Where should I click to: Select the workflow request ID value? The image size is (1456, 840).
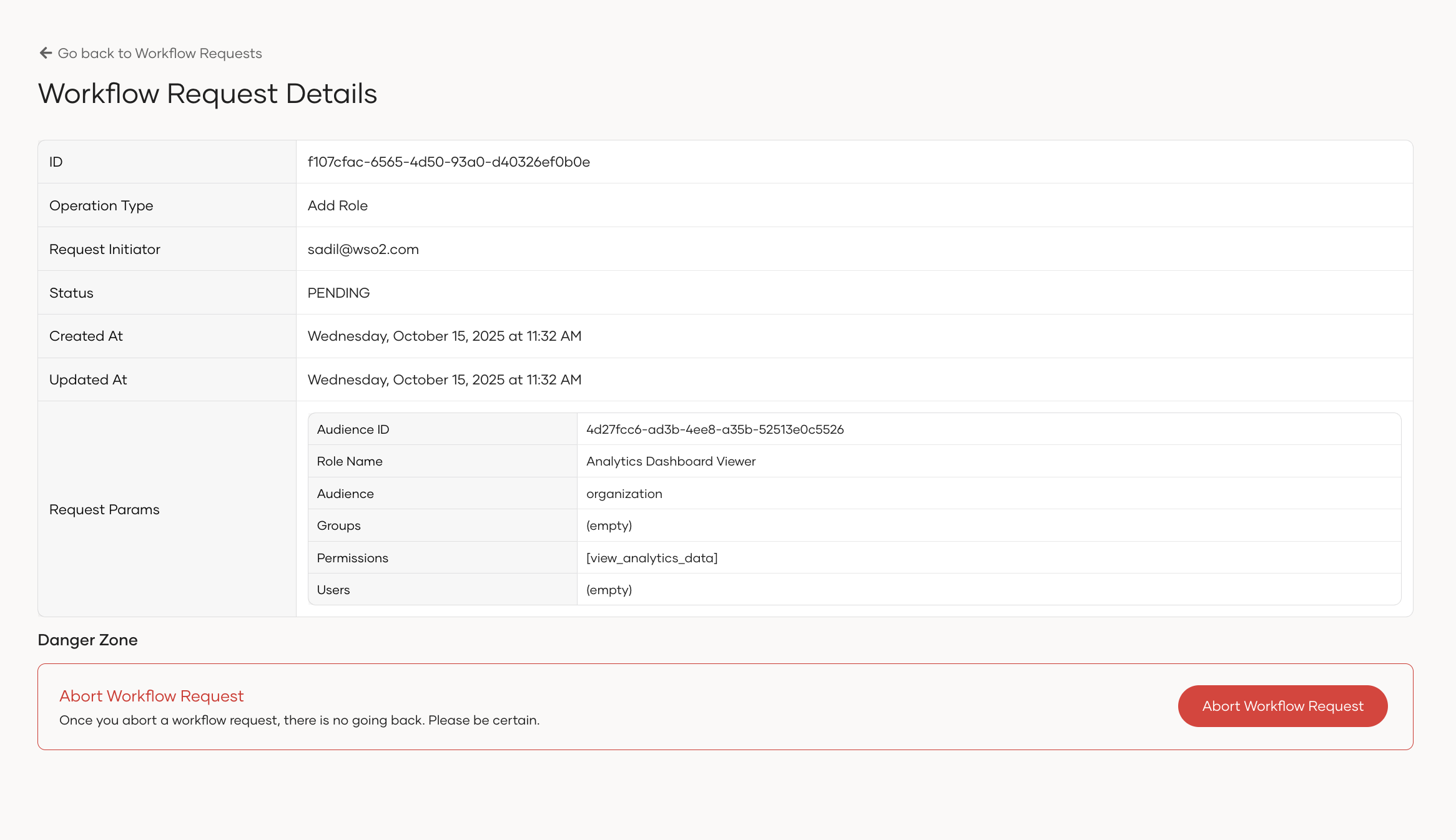pos(448,162)
